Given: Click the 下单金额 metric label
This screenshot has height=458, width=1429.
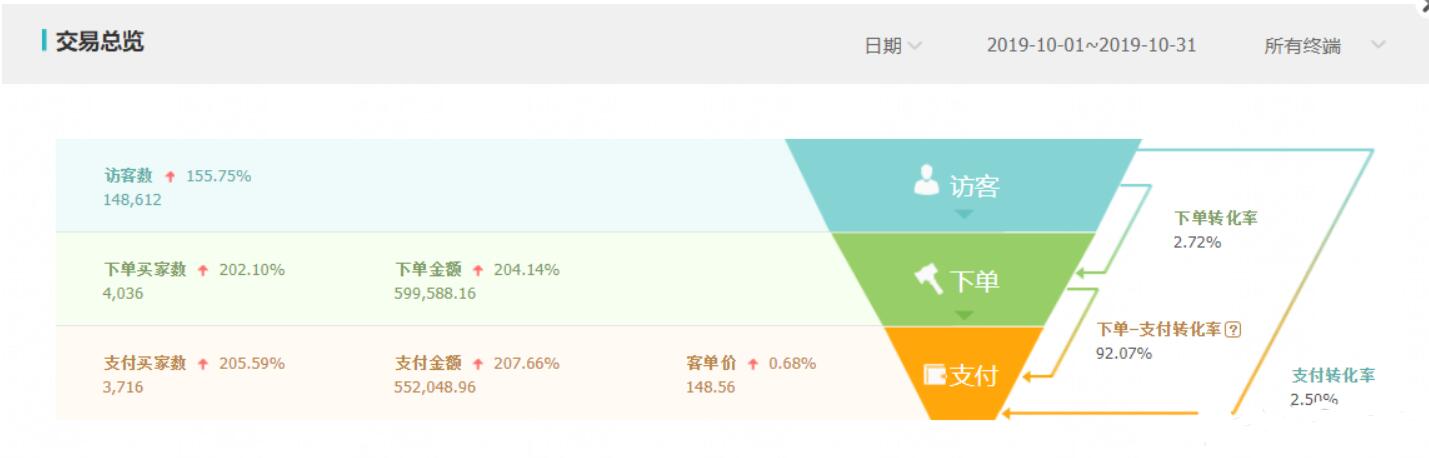Looking at the screenshot, I should click(427, 269).
